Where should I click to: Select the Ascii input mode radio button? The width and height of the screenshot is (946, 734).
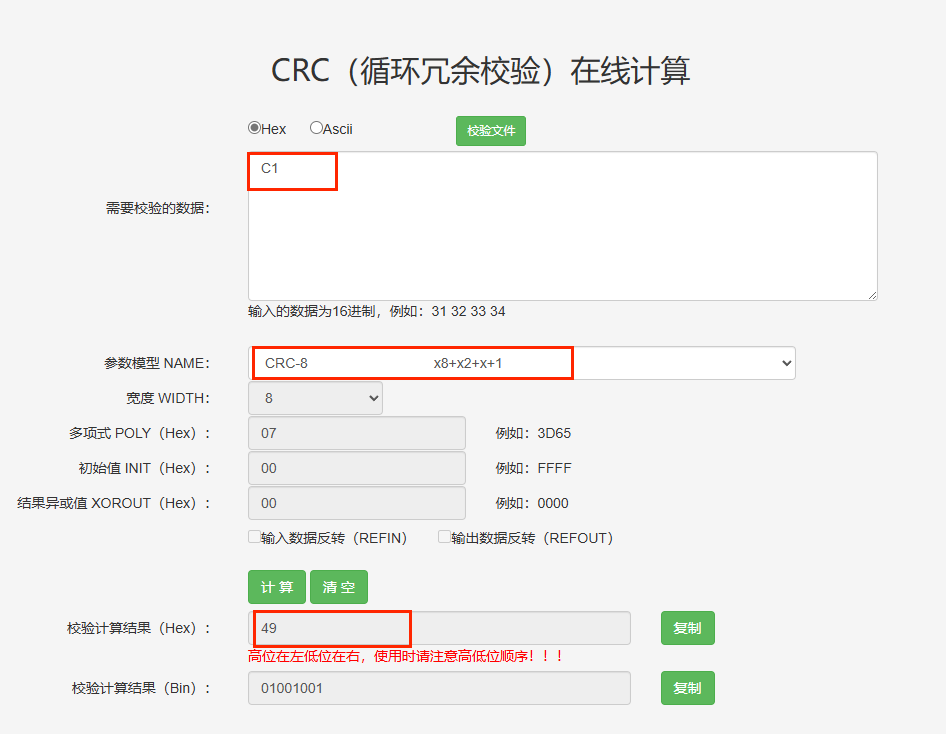[316, 128]
